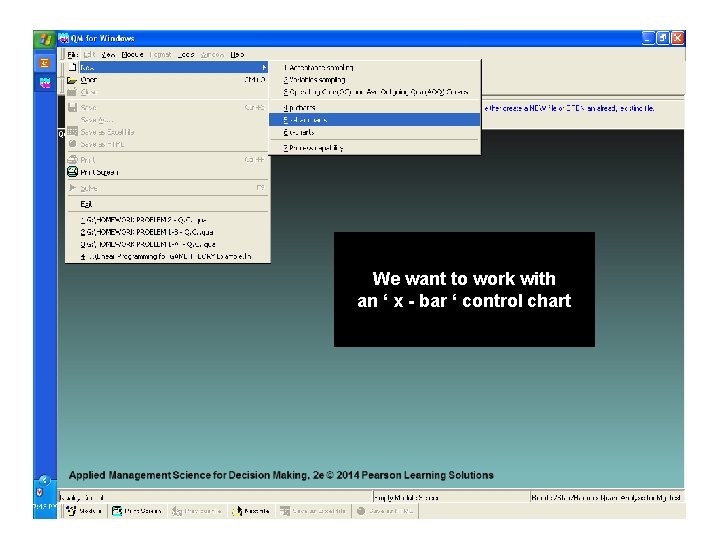Click Save as Excel file in bottom toolbar

[313, 511]
